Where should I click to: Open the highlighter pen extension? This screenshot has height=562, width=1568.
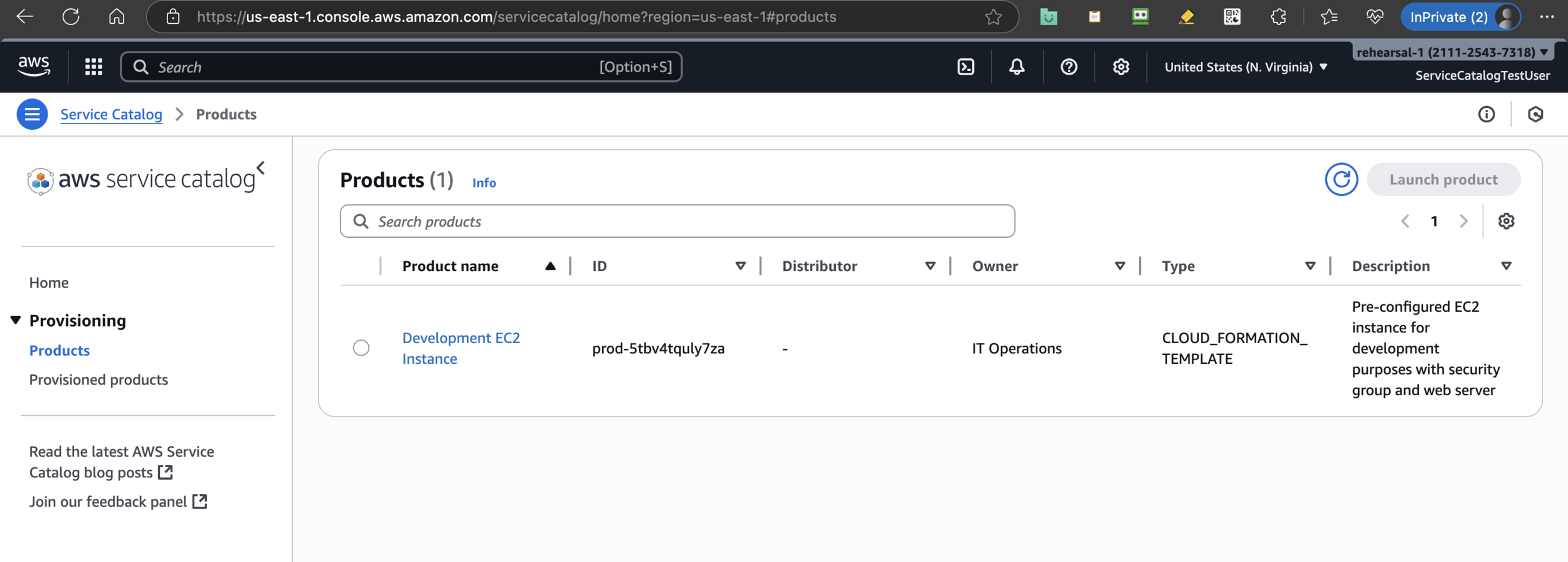click(x=1186, y=17)
